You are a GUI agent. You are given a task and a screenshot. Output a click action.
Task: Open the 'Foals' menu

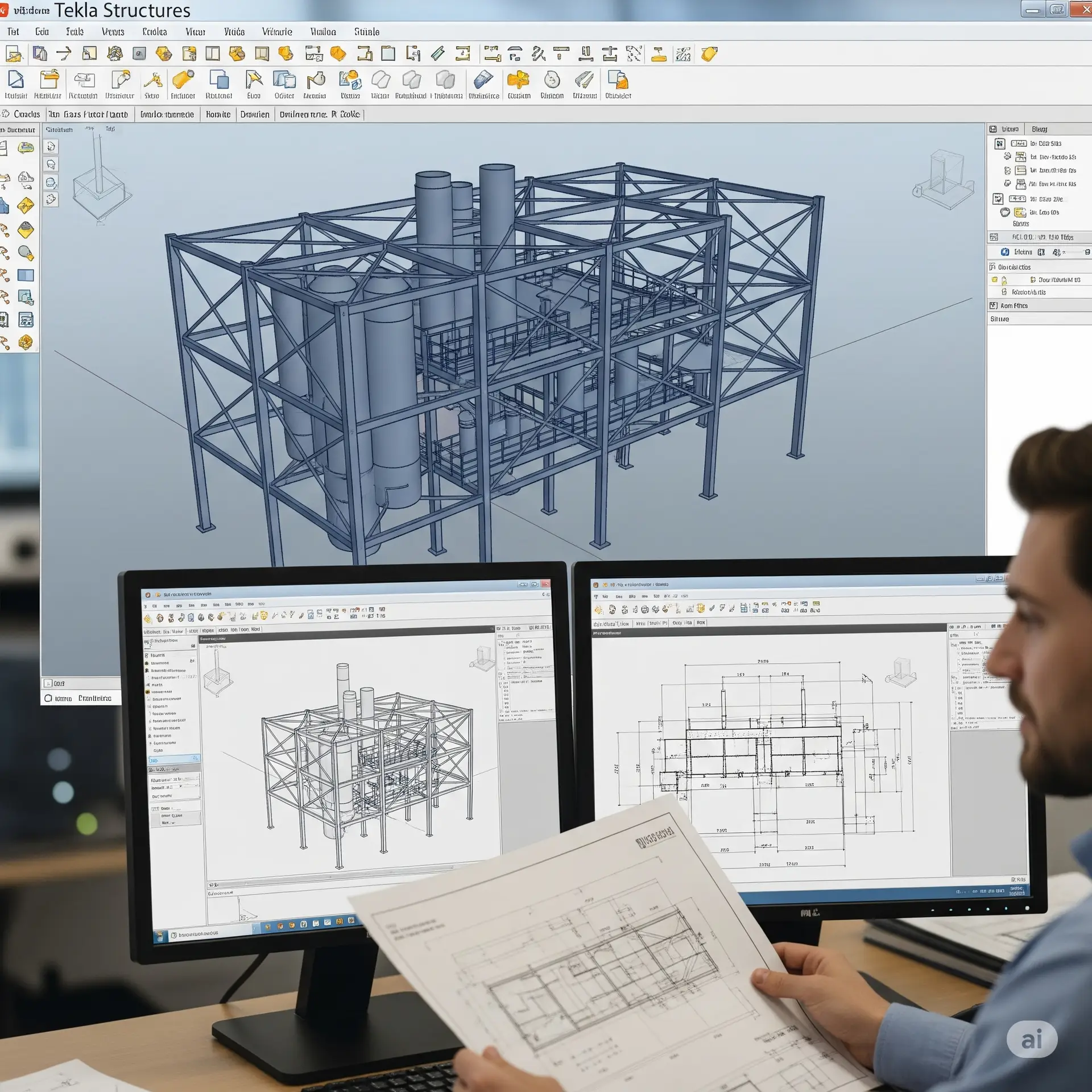pos(75,32)
